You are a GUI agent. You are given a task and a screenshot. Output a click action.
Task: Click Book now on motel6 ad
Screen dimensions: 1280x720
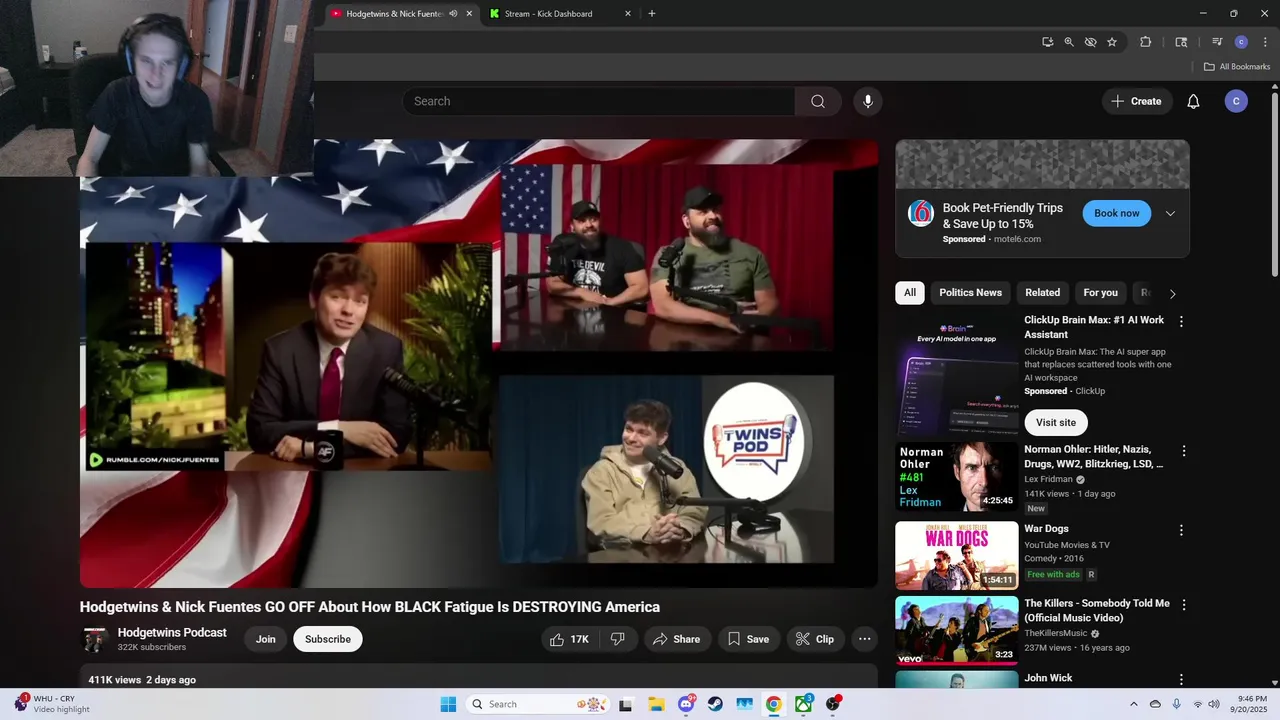1117,213
